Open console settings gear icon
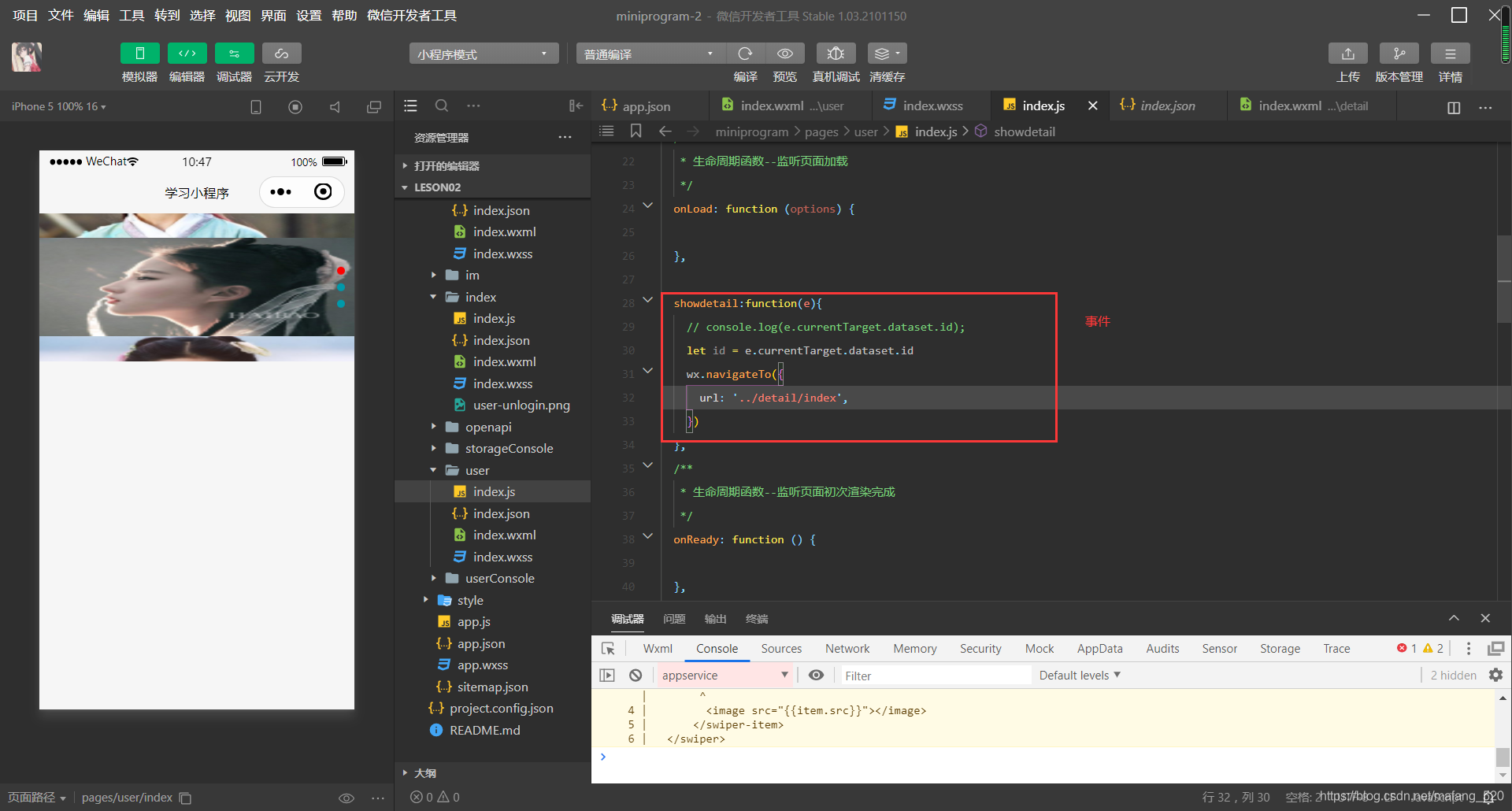The image size is (1512, 811). (x=1495, y=675)
